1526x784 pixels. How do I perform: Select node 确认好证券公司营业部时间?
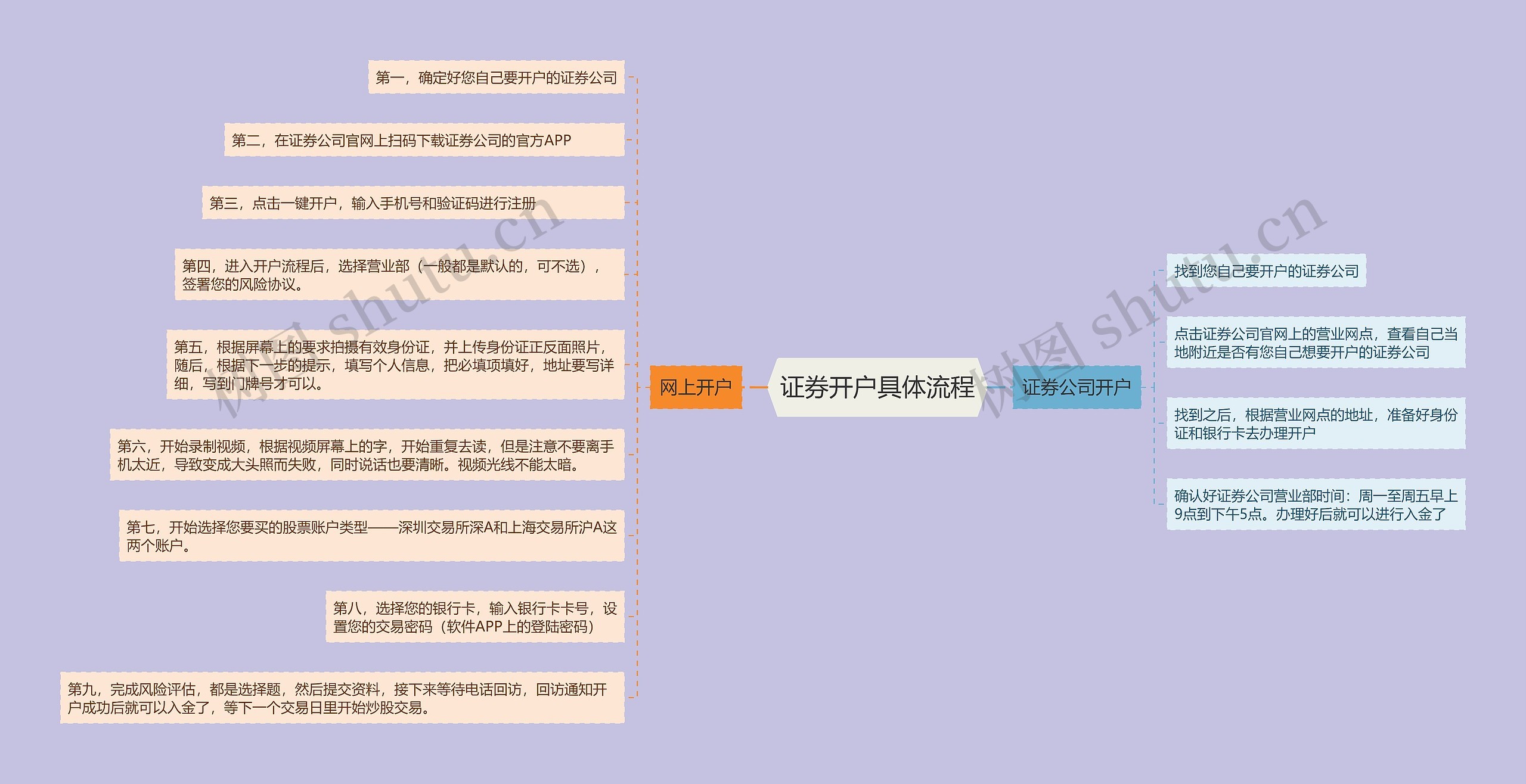(x=1316, y=505)
